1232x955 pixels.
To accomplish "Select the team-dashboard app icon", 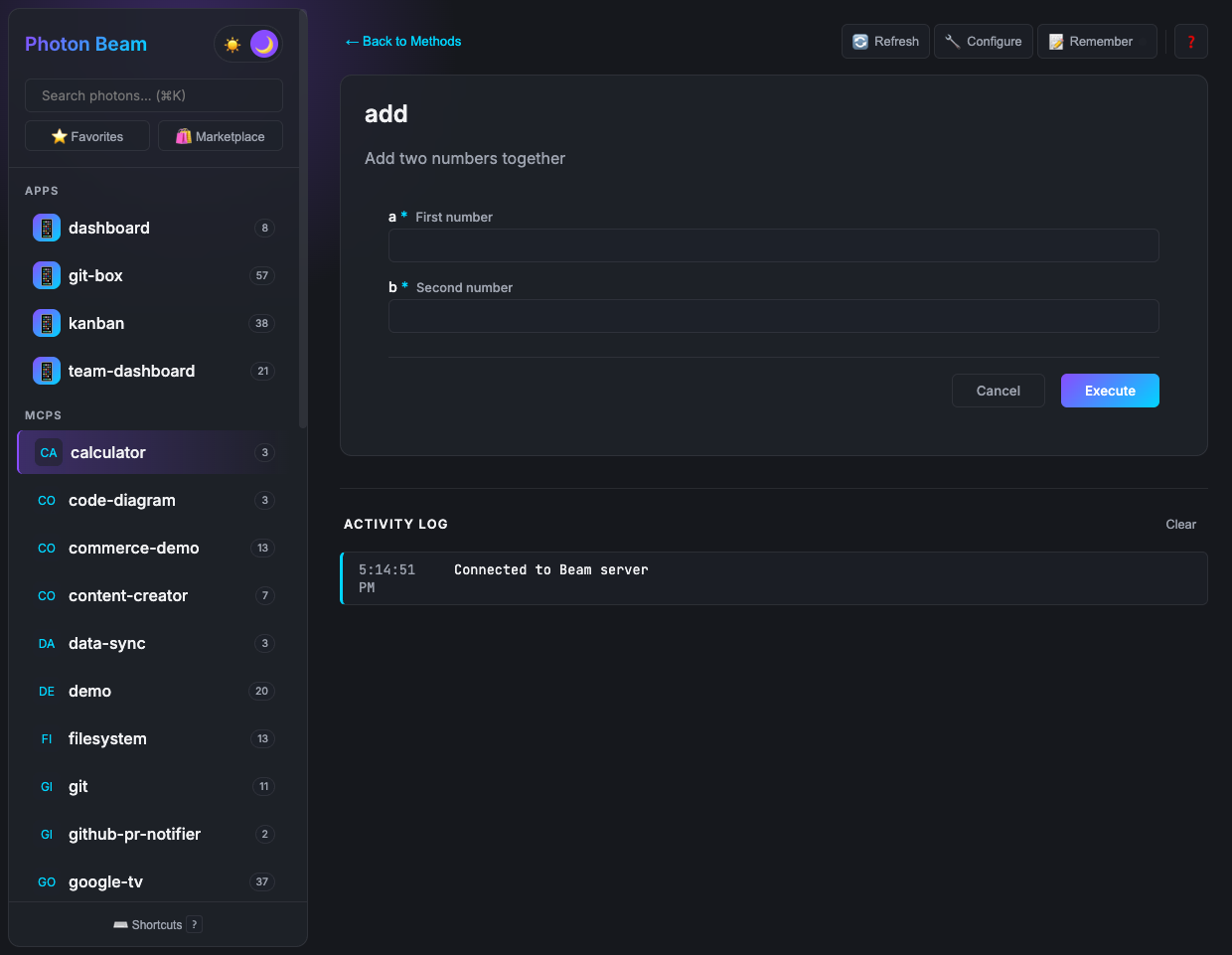I will tap(47, 371).
